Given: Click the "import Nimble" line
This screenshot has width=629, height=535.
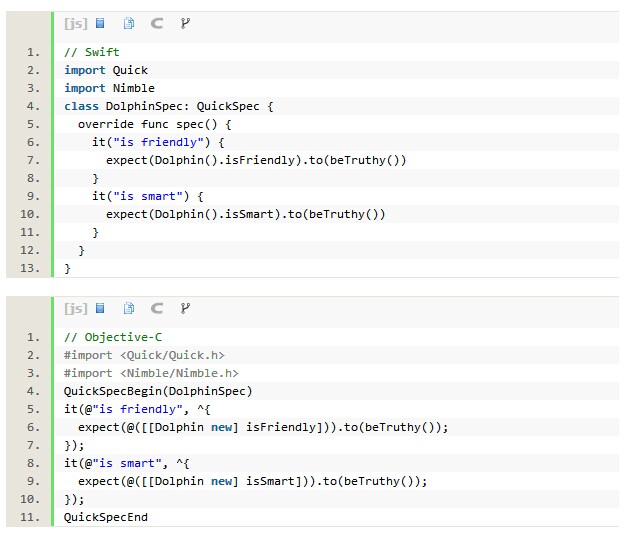Looking at the screenshot, I should coord(109,88).
